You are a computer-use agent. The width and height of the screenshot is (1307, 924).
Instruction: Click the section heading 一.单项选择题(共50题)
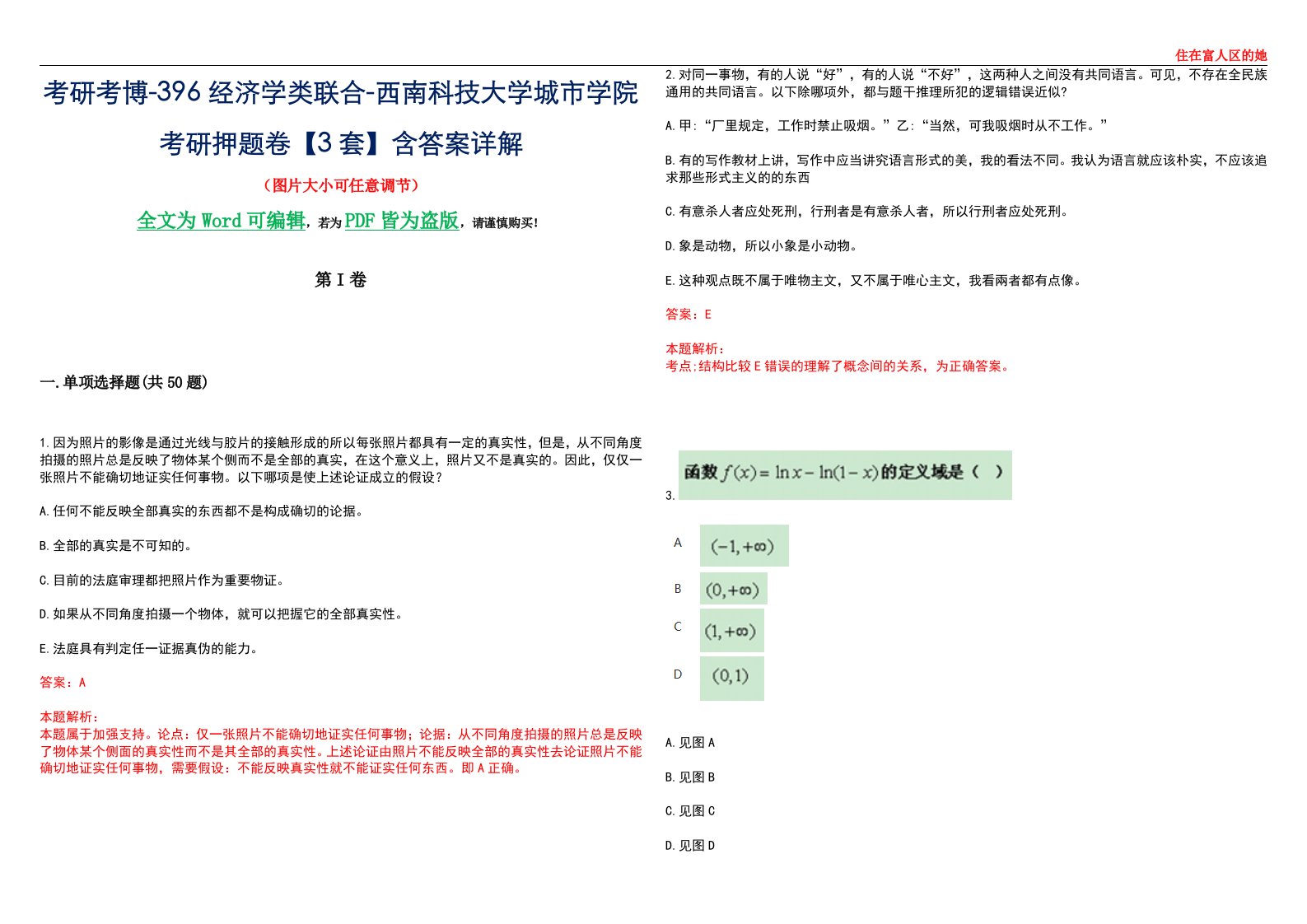(x=124, y=382)
